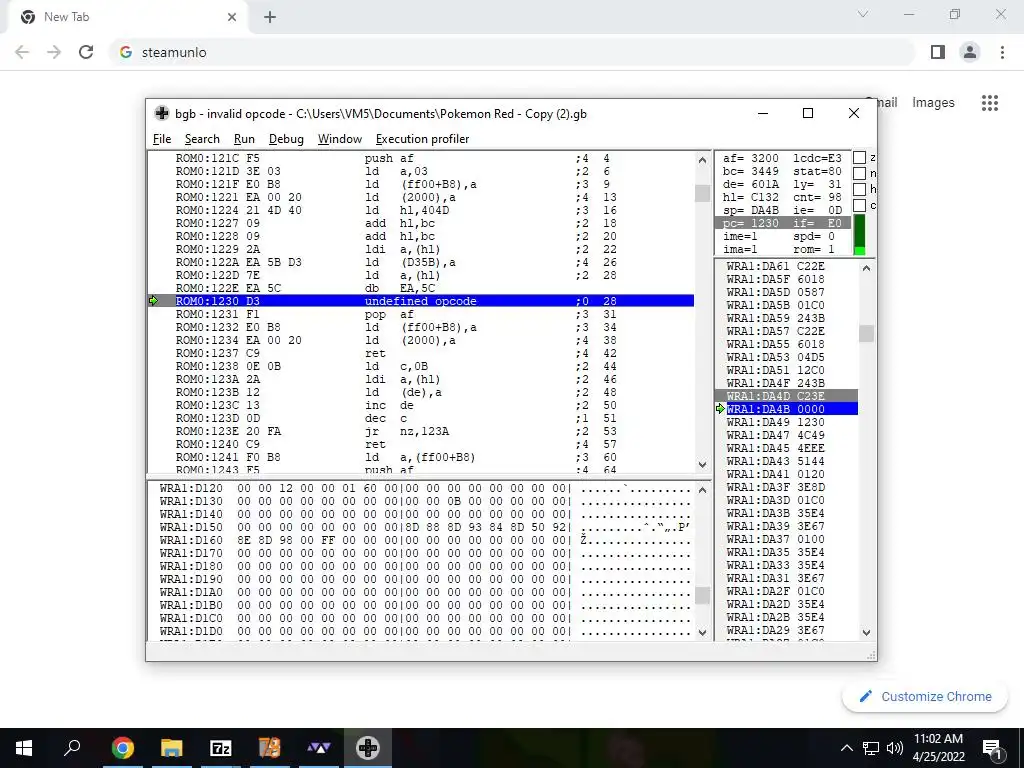Image resolution: width=1024 pixels, height=768 pixels.
Task: Open the File menu in bgb
Action: pos(161,138)
